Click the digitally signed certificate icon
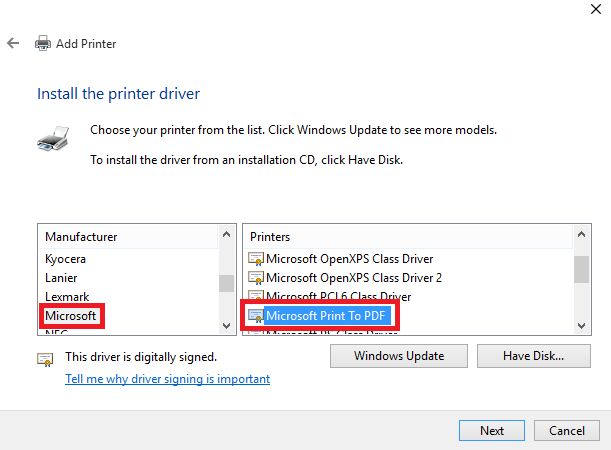Image resolution: width=611 pixels, height=450 pixels. (45, 359)
